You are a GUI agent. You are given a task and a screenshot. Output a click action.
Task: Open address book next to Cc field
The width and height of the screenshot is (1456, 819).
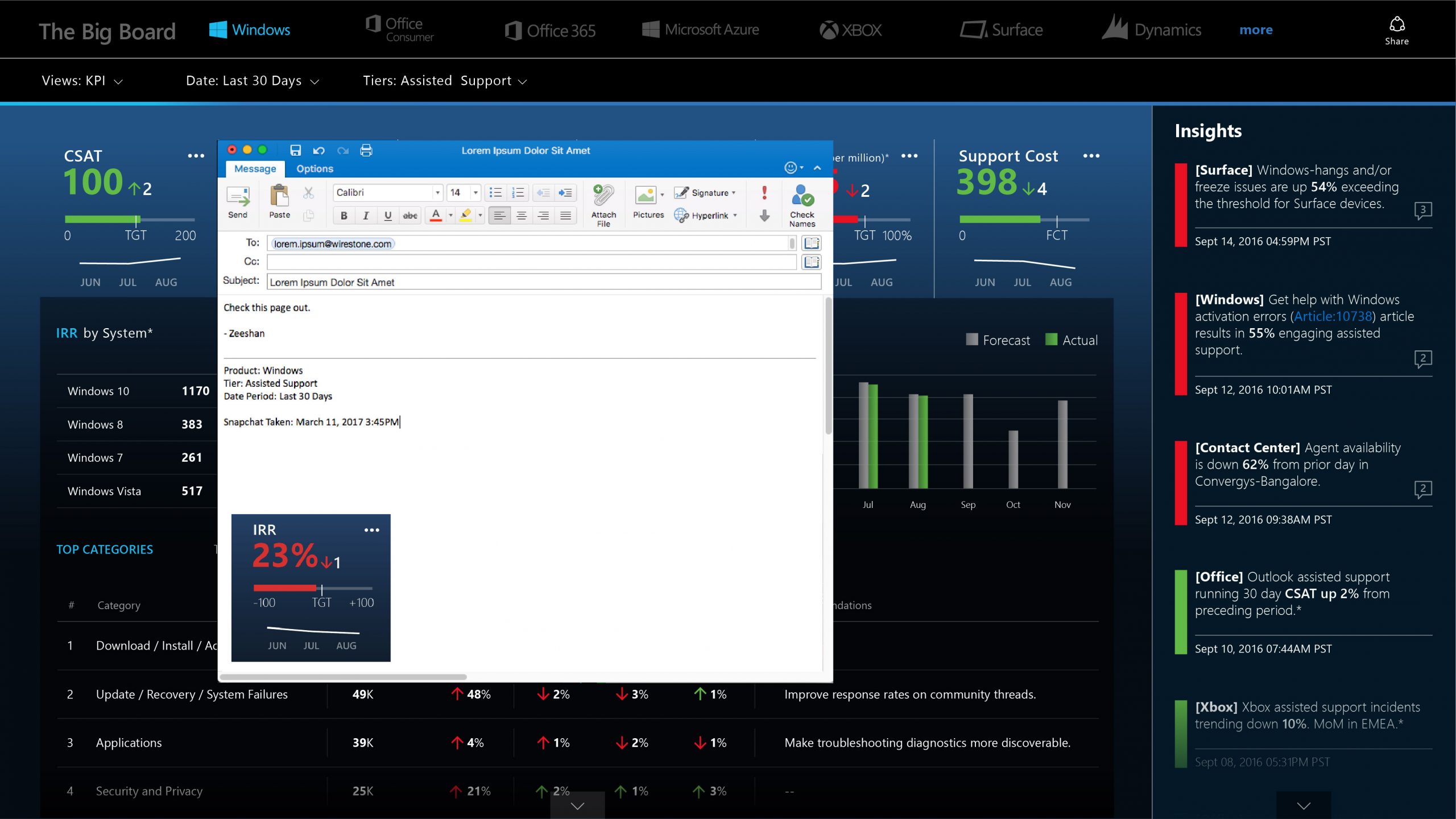coord(811,262)
